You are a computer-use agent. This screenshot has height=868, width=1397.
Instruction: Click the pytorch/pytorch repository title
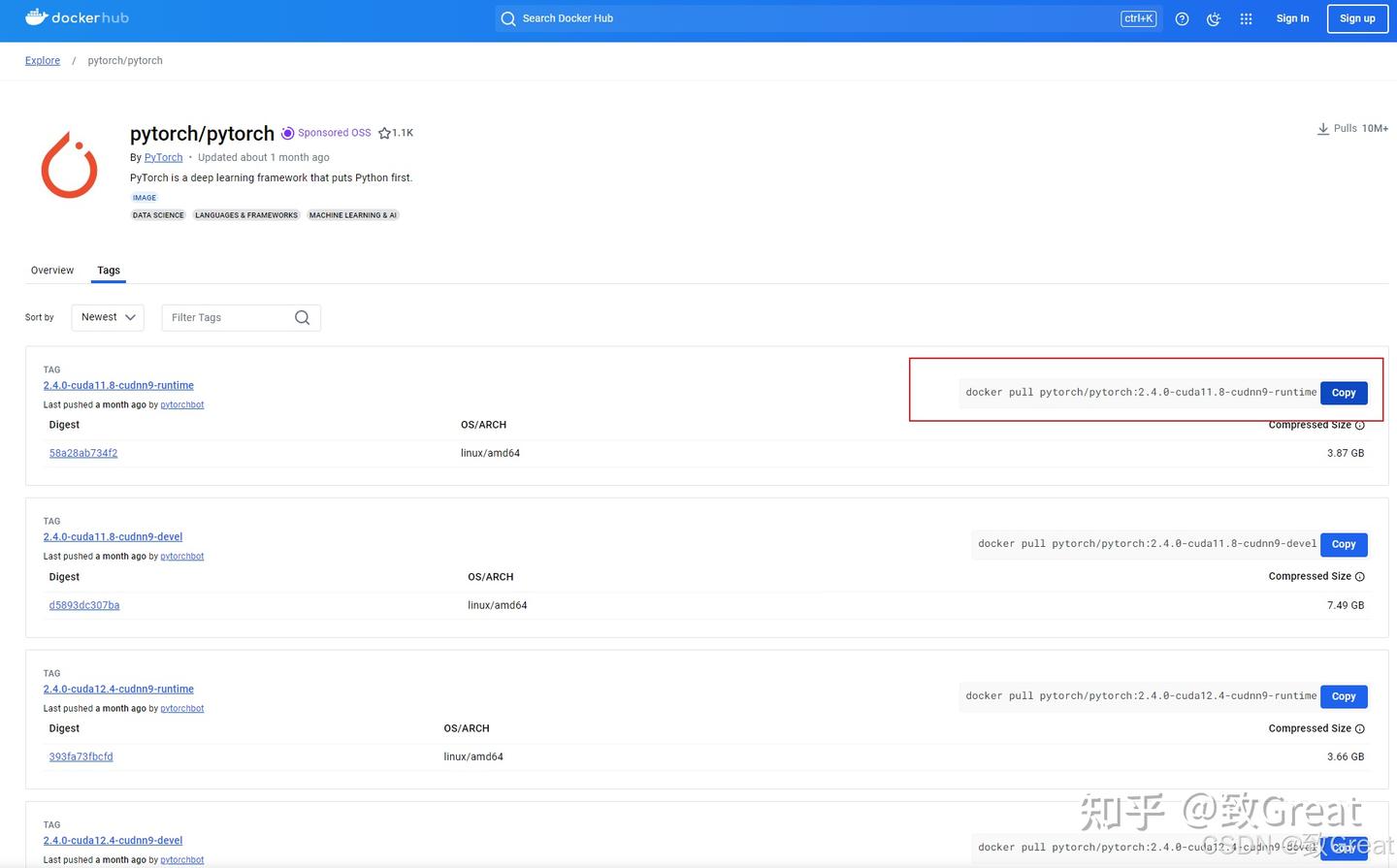[202, 134]
